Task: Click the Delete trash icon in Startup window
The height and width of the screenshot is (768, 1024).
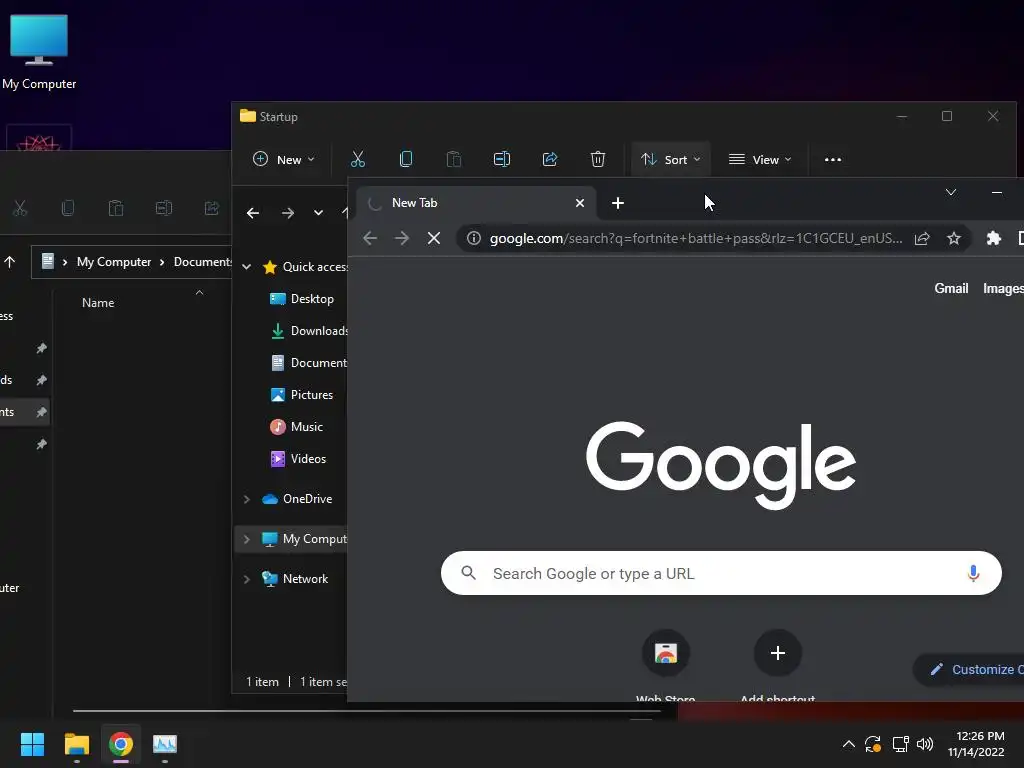Action: pos(598,159)
